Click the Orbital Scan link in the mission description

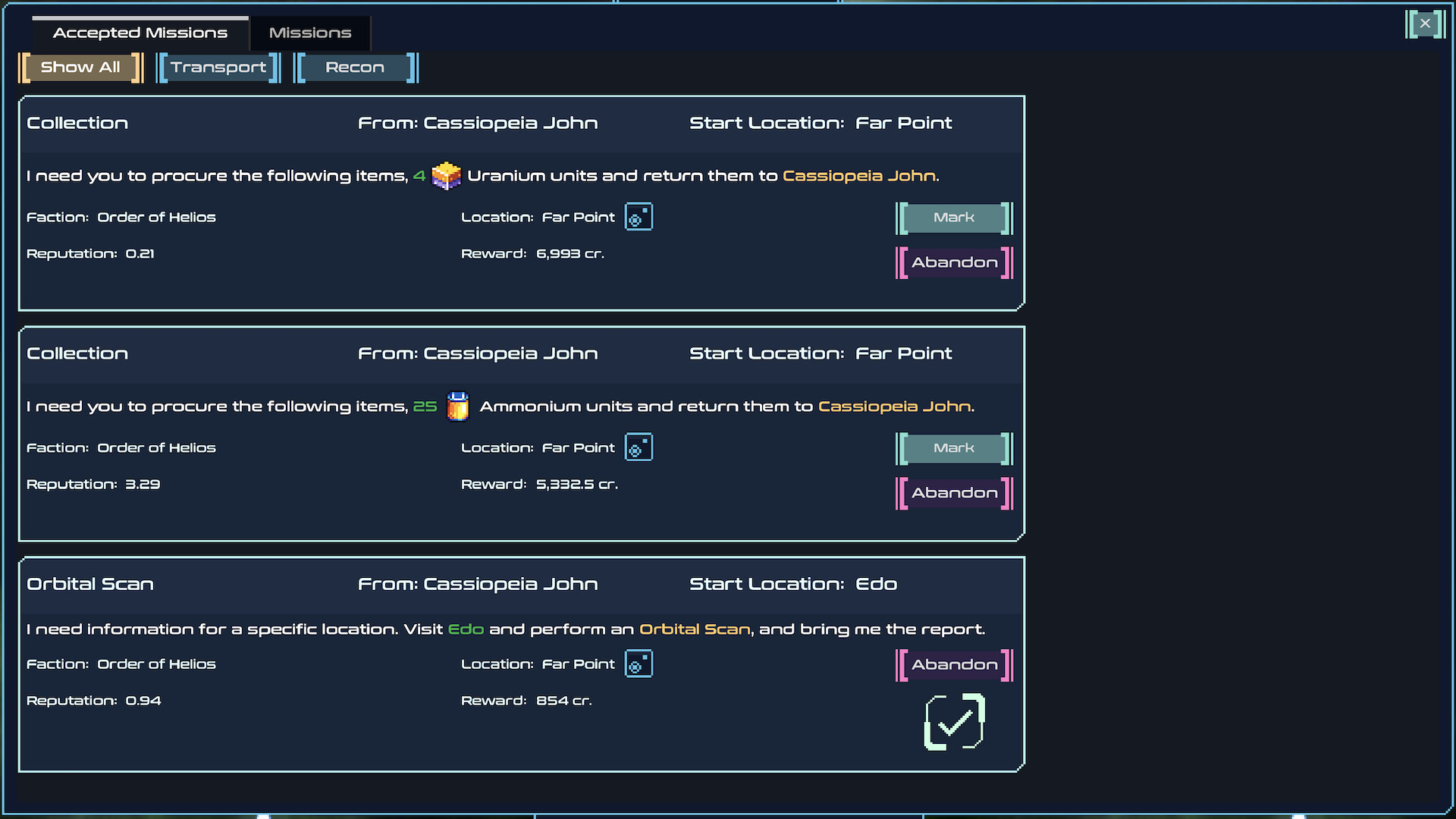coord(694,629)
